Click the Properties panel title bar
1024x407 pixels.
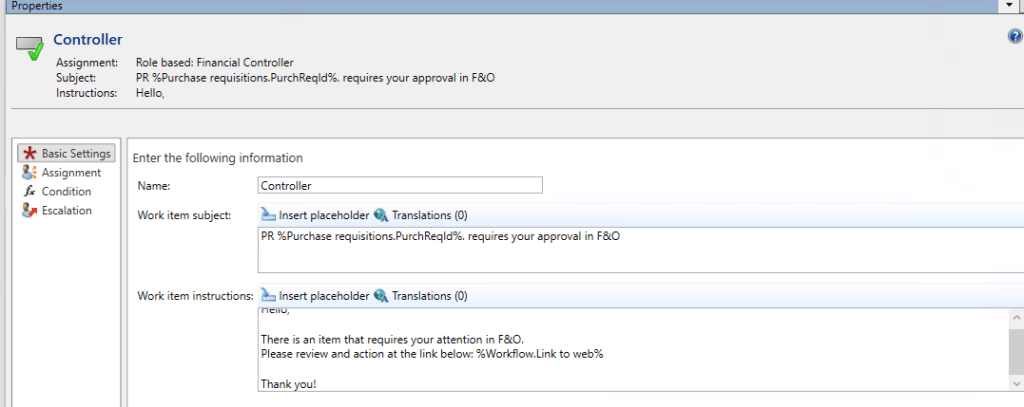tap(400, 6)
